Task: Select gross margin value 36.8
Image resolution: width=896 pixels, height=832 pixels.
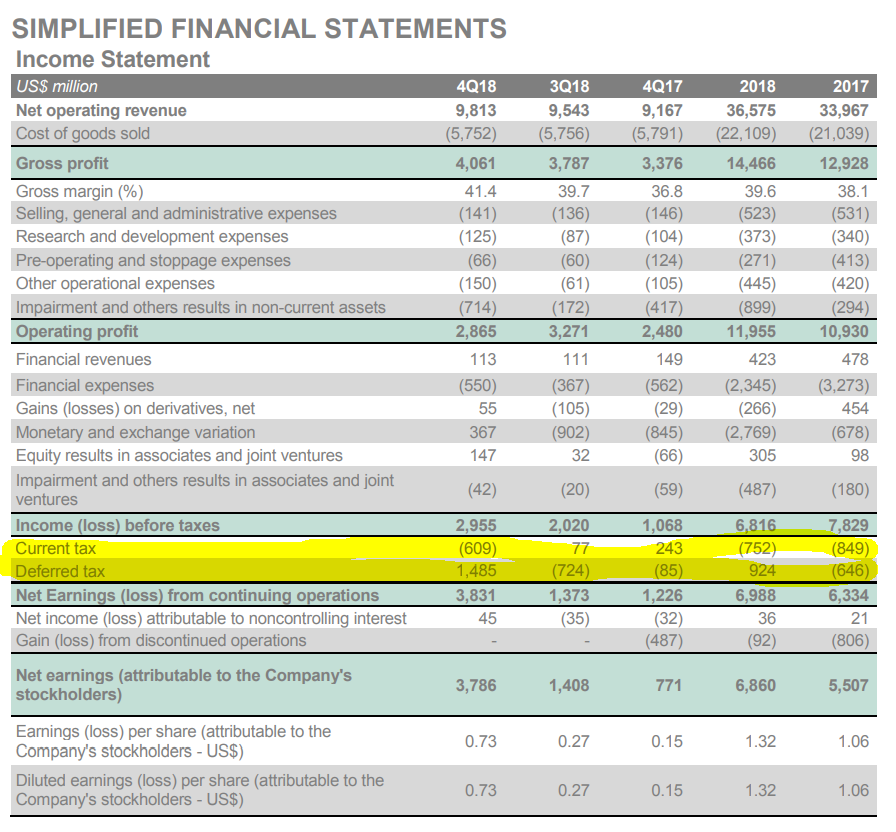Action: coord(667,191)
